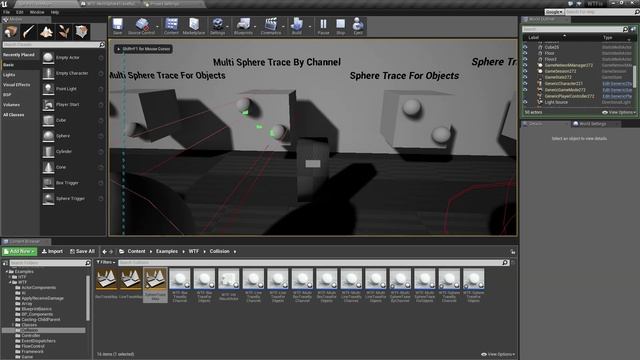Image resolution: width=640 pixels, height=360 pixels.
Task: Select the Sphere shape item
Action: pyautogui.click(x=73, y=136)
